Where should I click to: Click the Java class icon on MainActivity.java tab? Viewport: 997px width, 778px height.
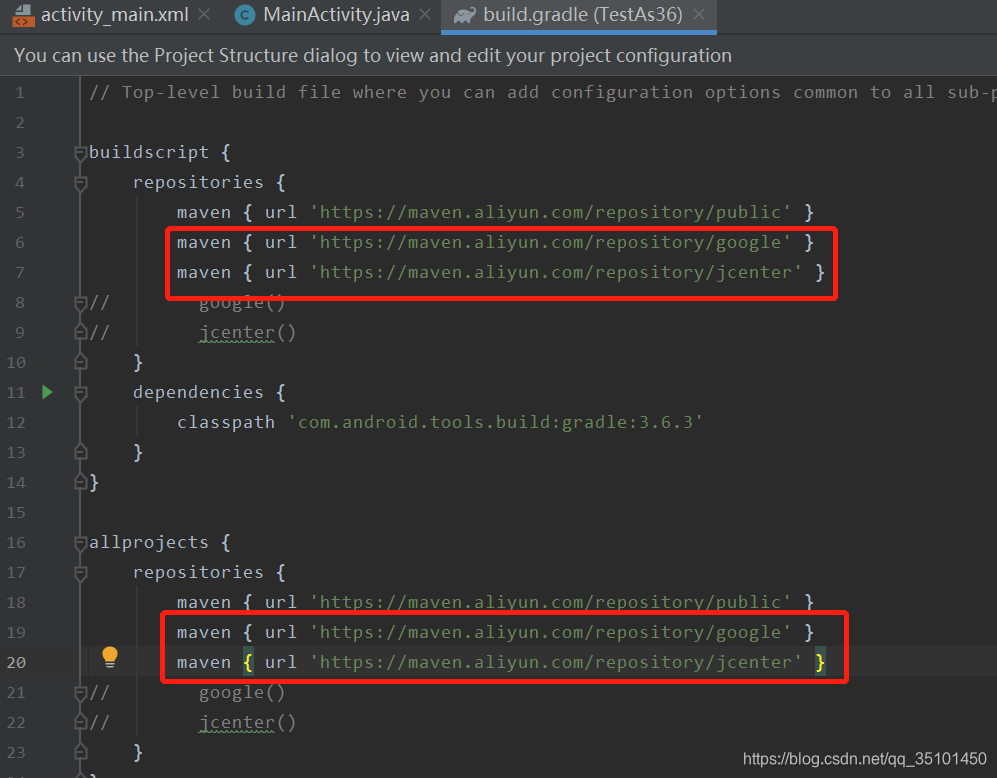point(244,16)
